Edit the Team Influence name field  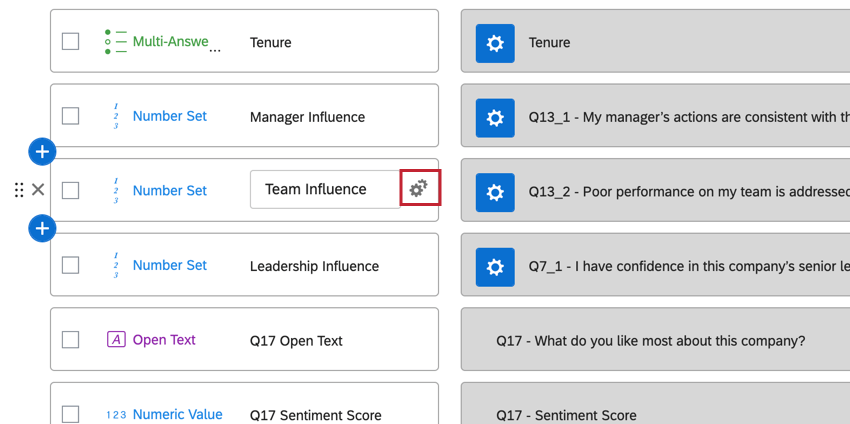[324, 189]
